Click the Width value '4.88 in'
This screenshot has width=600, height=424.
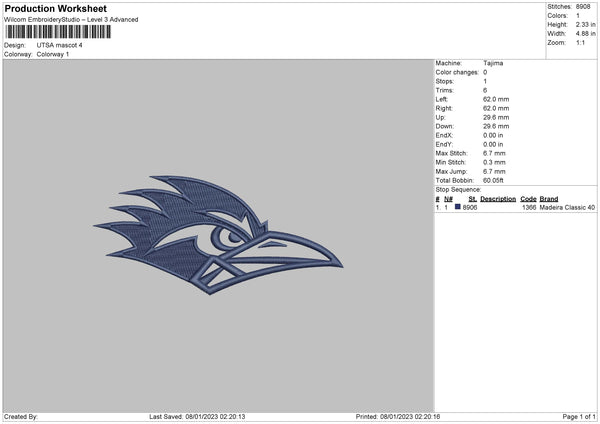(x=585, y=34)
